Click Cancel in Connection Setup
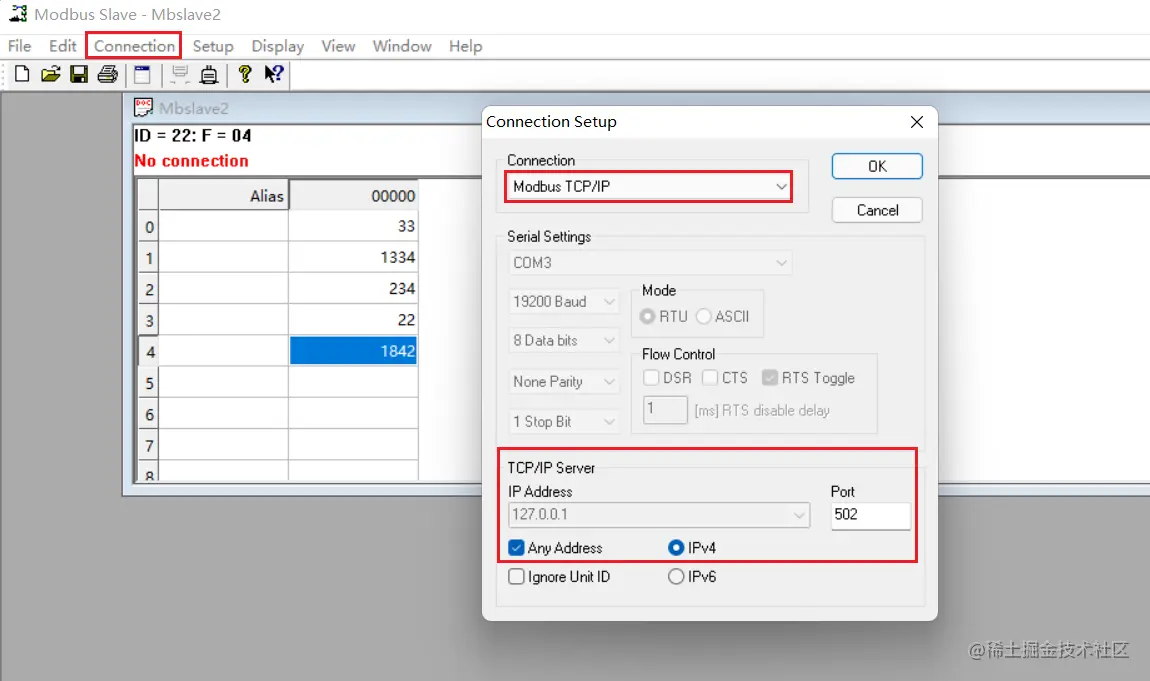The image size is (1150, 681). point(877,210)
